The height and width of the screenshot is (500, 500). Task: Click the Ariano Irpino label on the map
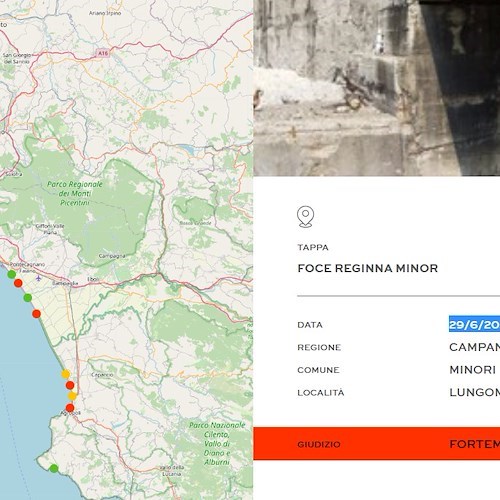105,13
